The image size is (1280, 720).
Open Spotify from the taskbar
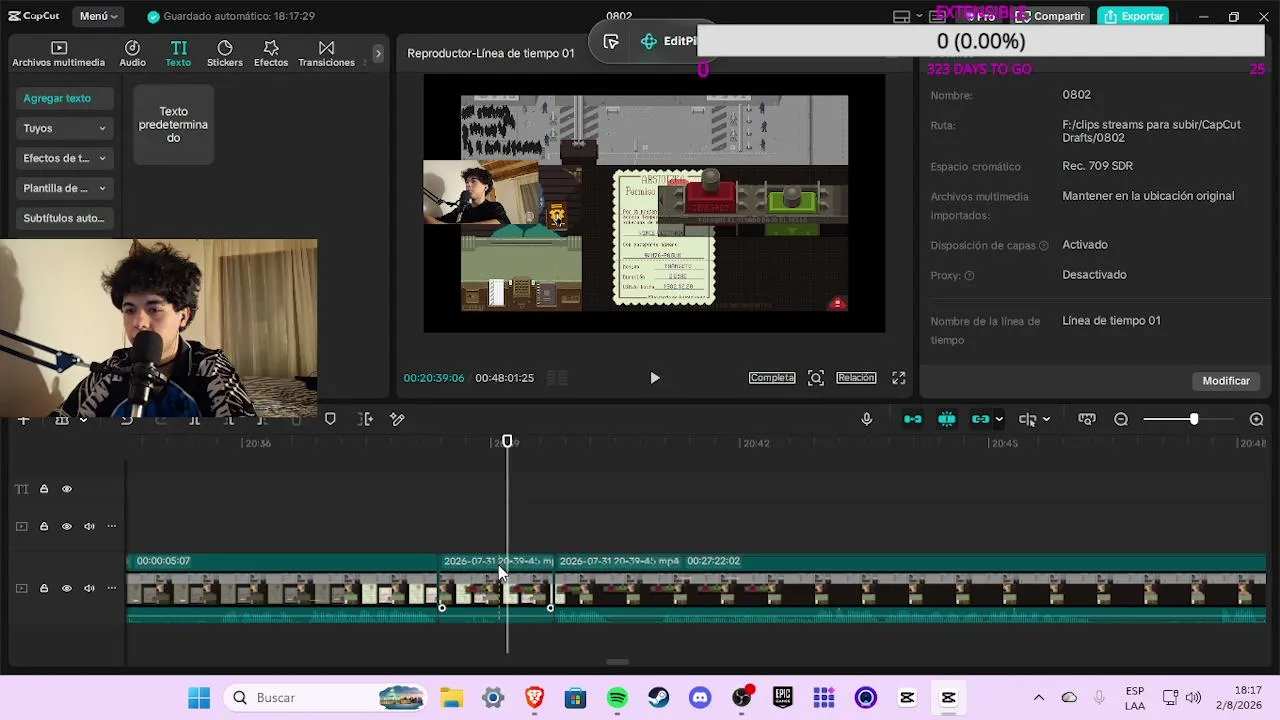tap(617, 698)
